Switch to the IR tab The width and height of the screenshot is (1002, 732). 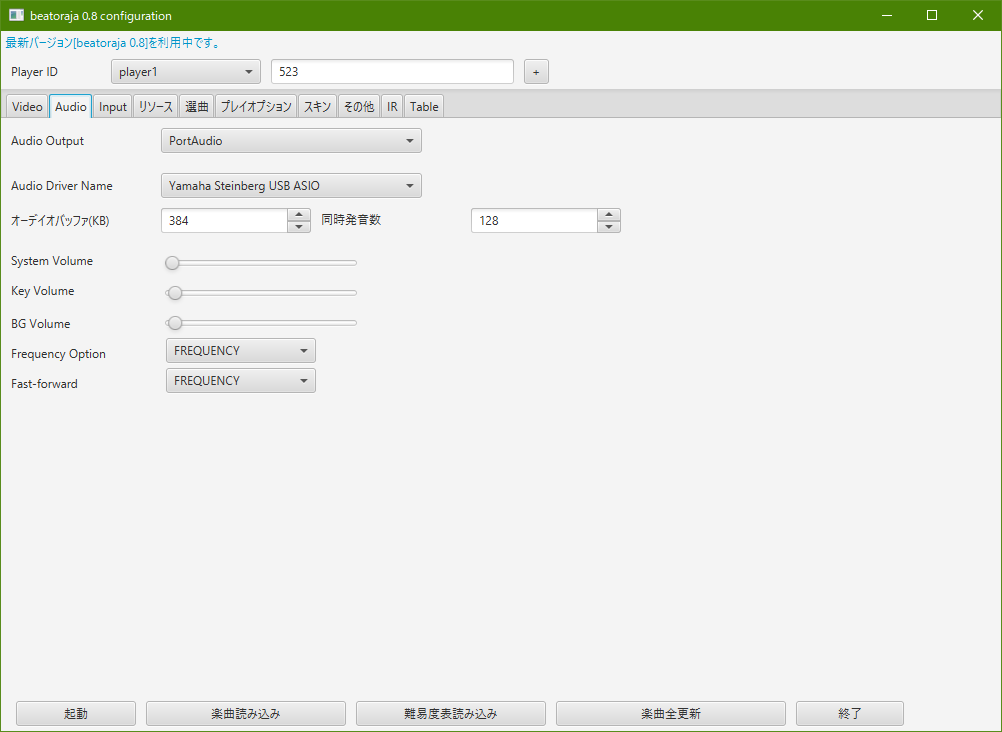392,107
